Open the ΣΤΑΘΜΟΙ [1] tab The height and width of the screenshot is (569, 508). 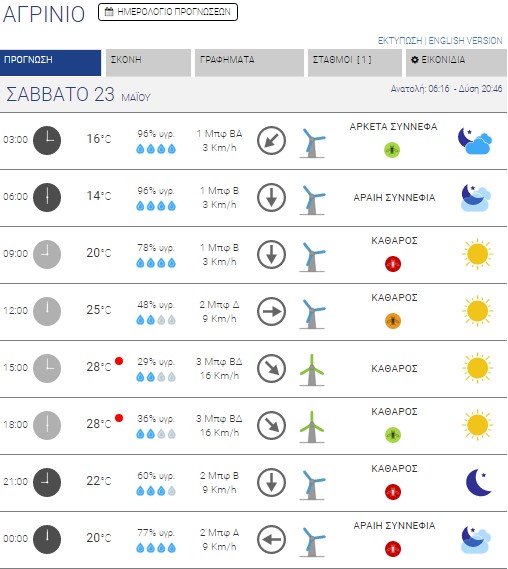pos(355,63)
